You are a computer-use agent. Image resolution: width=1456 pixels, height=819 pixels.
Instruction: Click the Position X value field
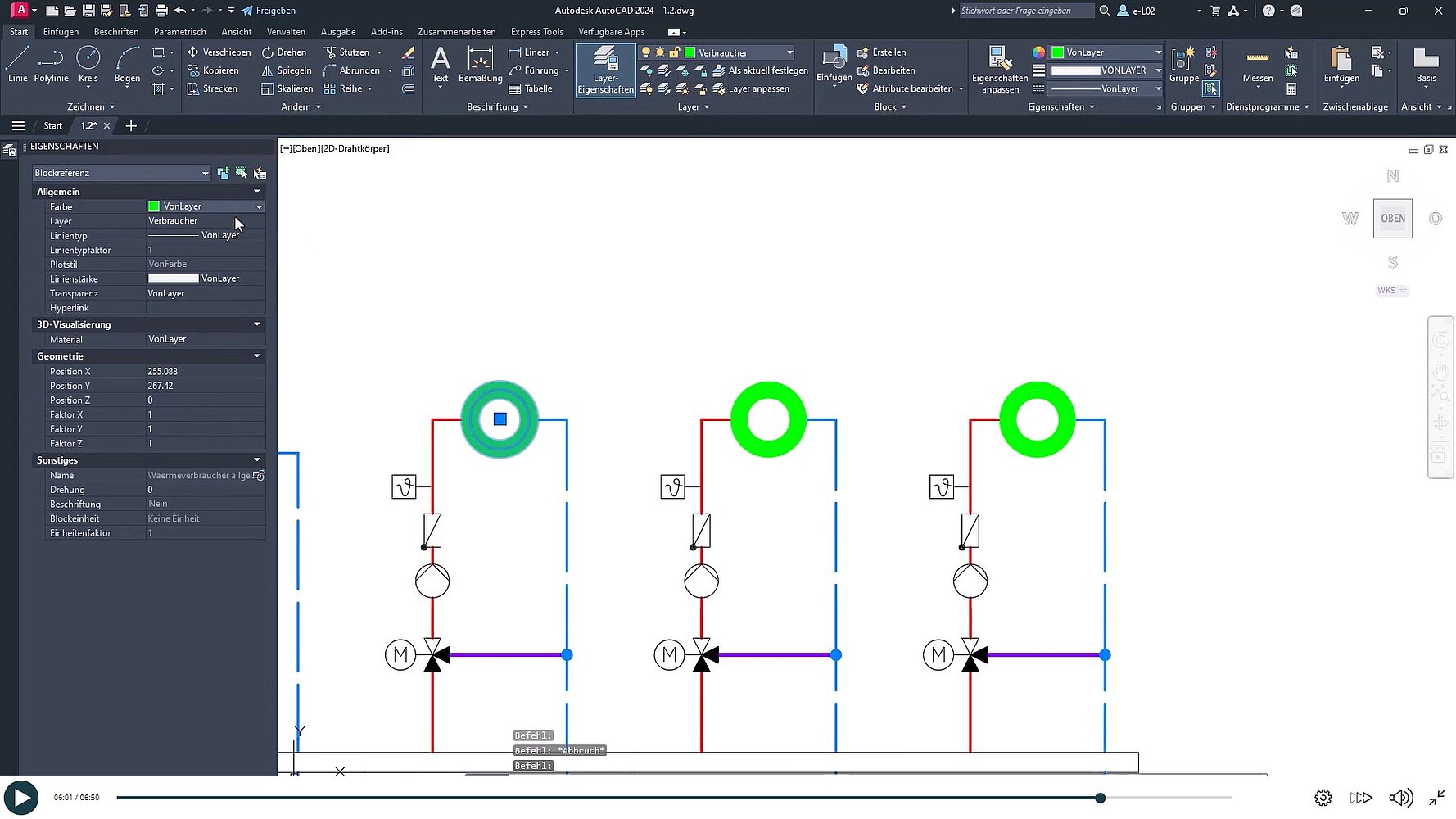(x=205, y=372)
